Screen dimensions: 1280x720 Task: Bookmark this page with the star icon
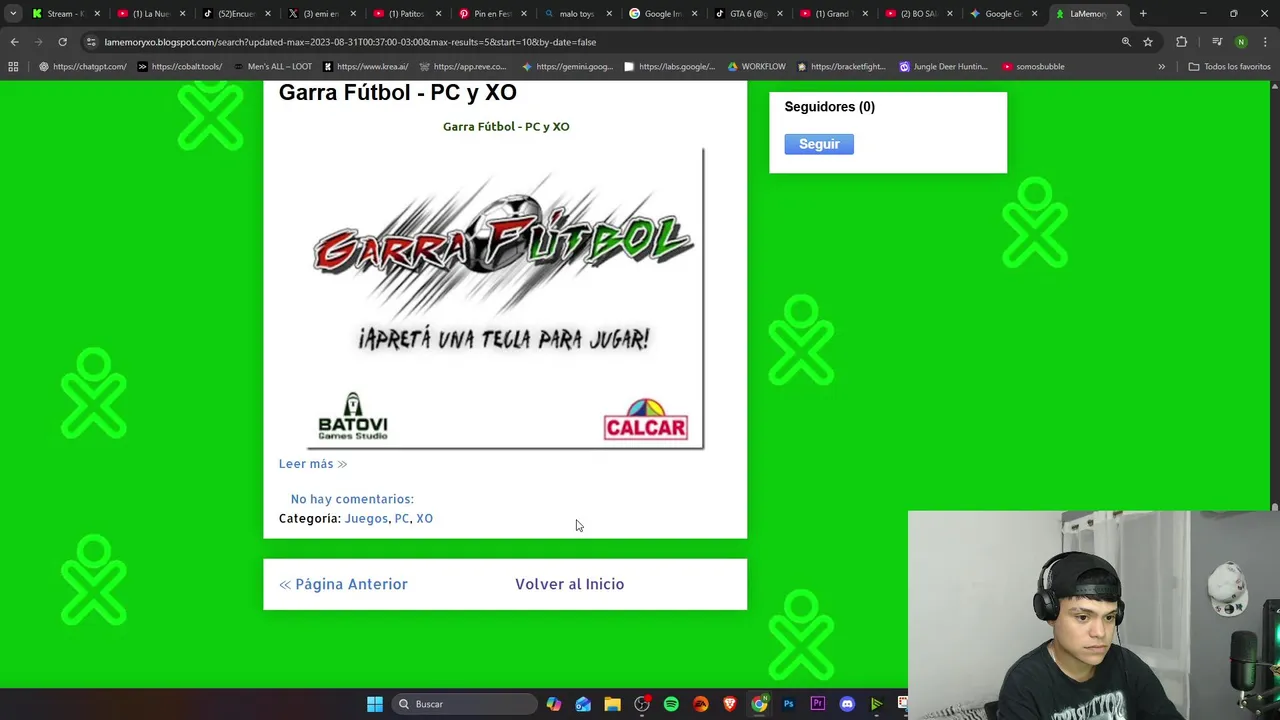pyautogui.click(x=1148, y=42)
